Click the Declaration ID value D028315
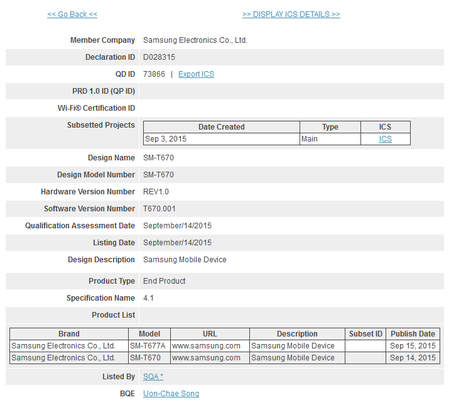The image size is (449, 400). [159, 57]
